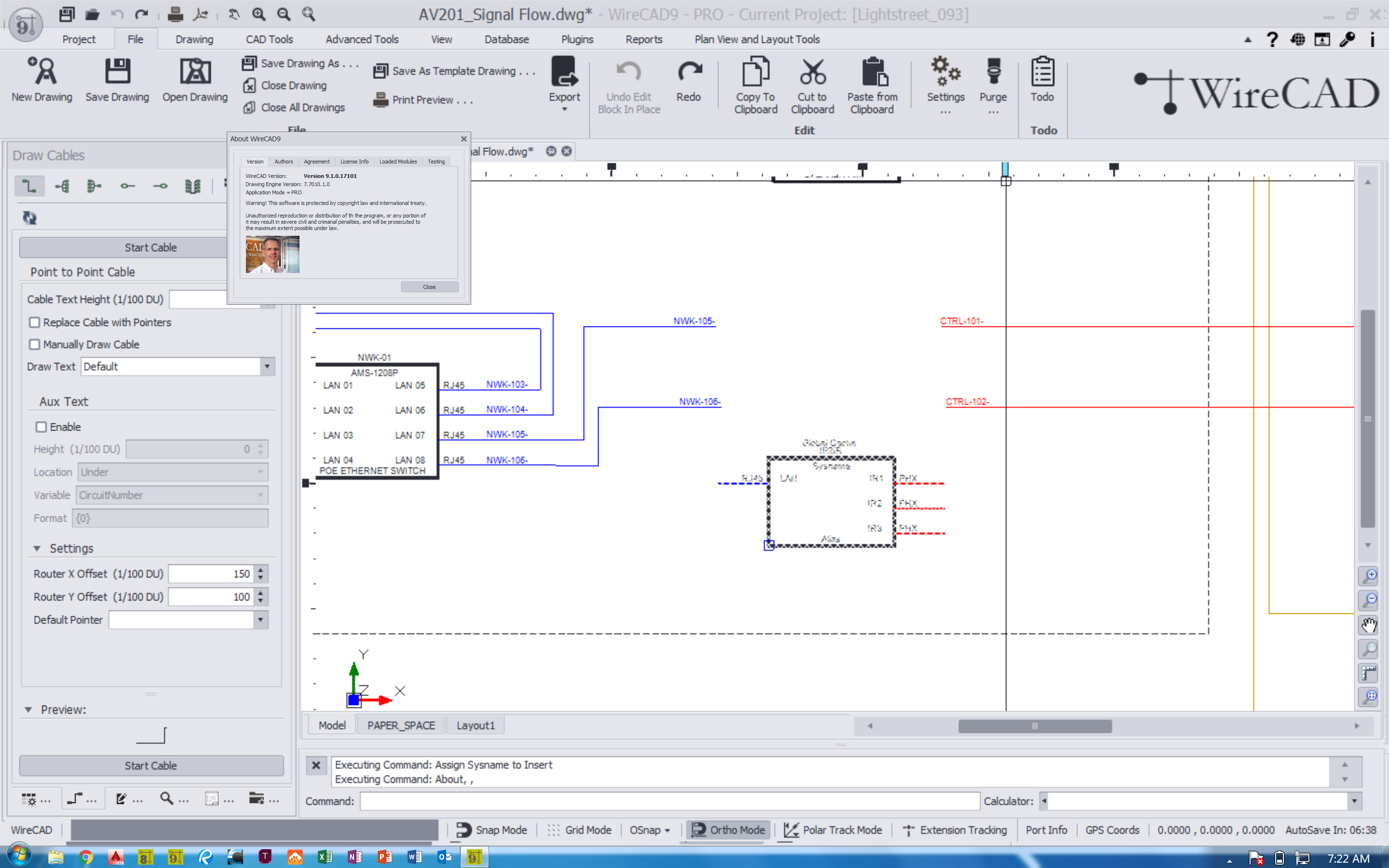Collapse the Preview section
1389x868 pixels.
28,710
